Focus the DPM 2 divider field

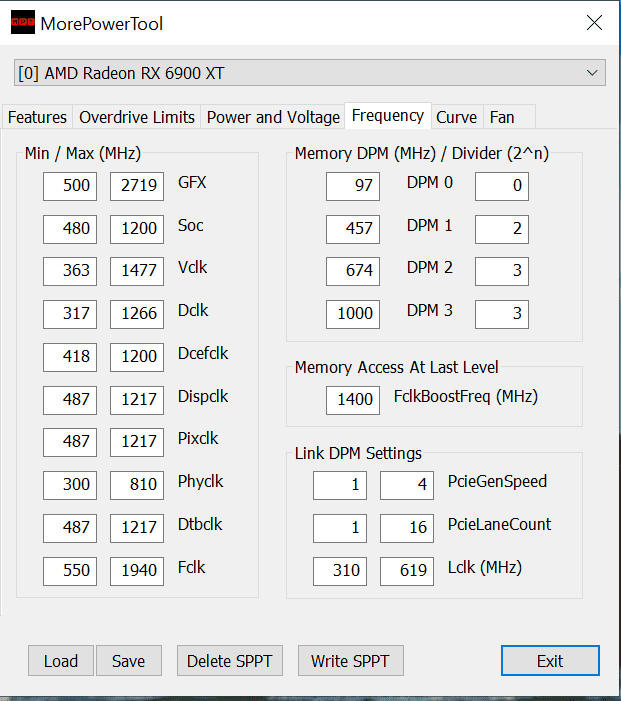tap(502, 271)
